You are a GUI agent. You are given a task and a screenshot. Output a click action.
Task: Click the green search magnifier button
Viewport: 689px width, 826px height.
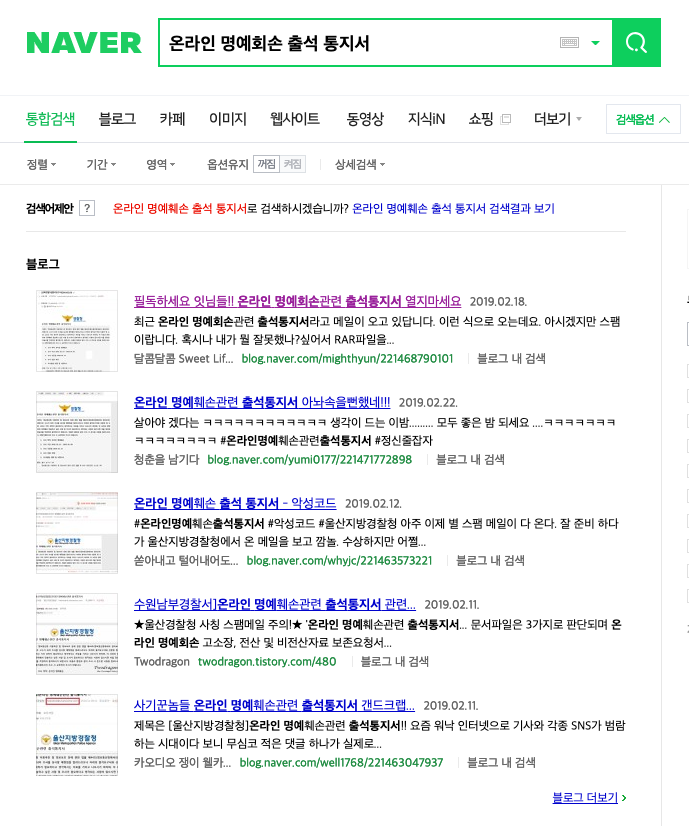point(636,43)
